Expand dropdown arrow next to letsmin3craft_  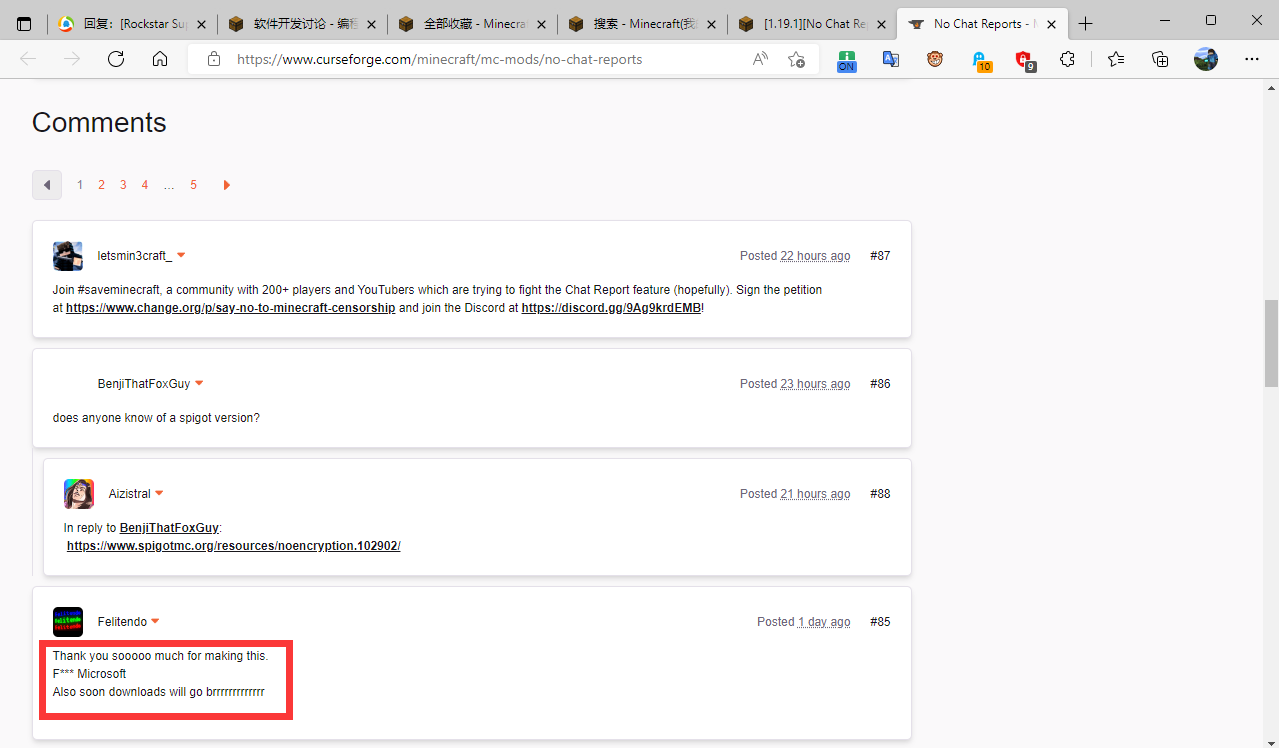[181, 256]
